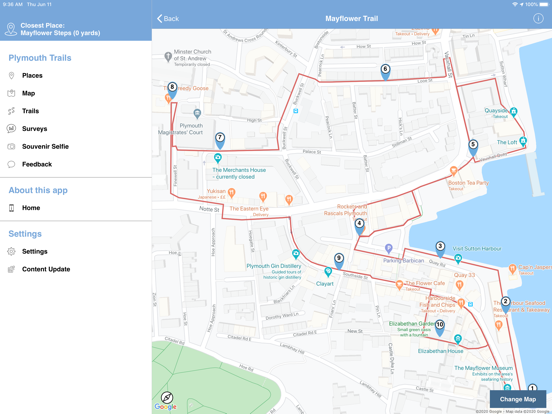Image resolution: width=552 pixels, height=414 pixels.
Task: Tap Minster Church of St Andrew pin
Action: [x=168, y=57]
